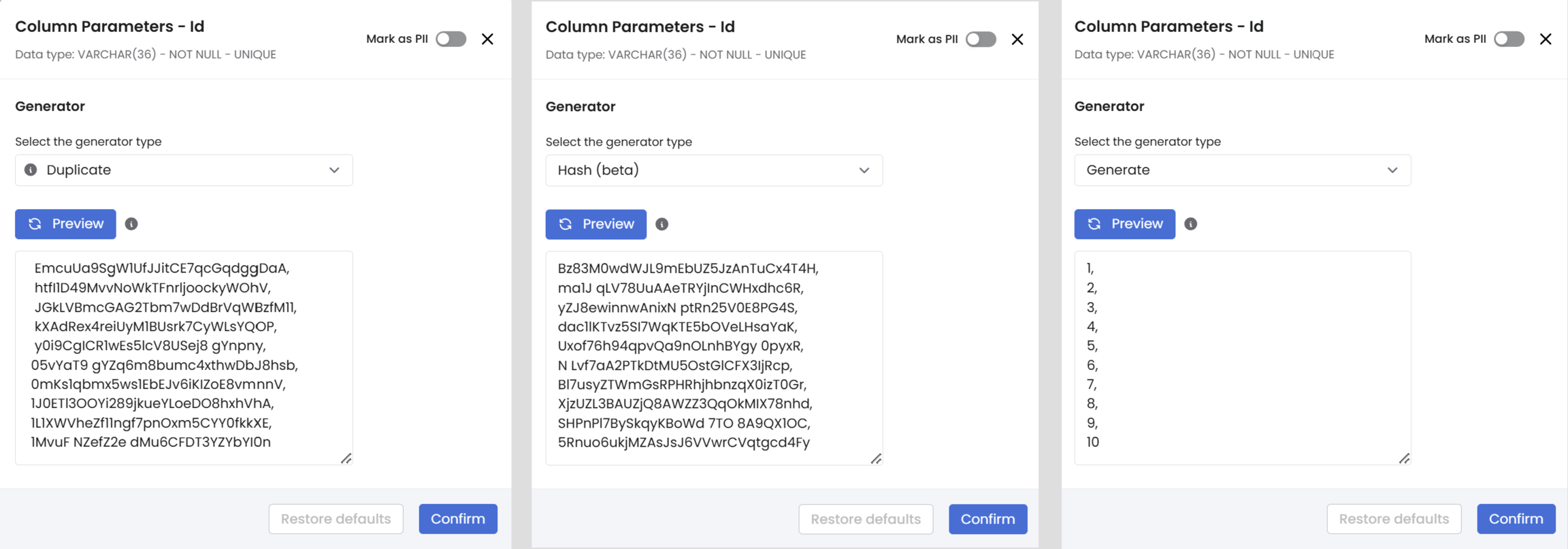Expand the Hash (beta) generator type dropdown

pyautogui.click(x=714, y=170)
